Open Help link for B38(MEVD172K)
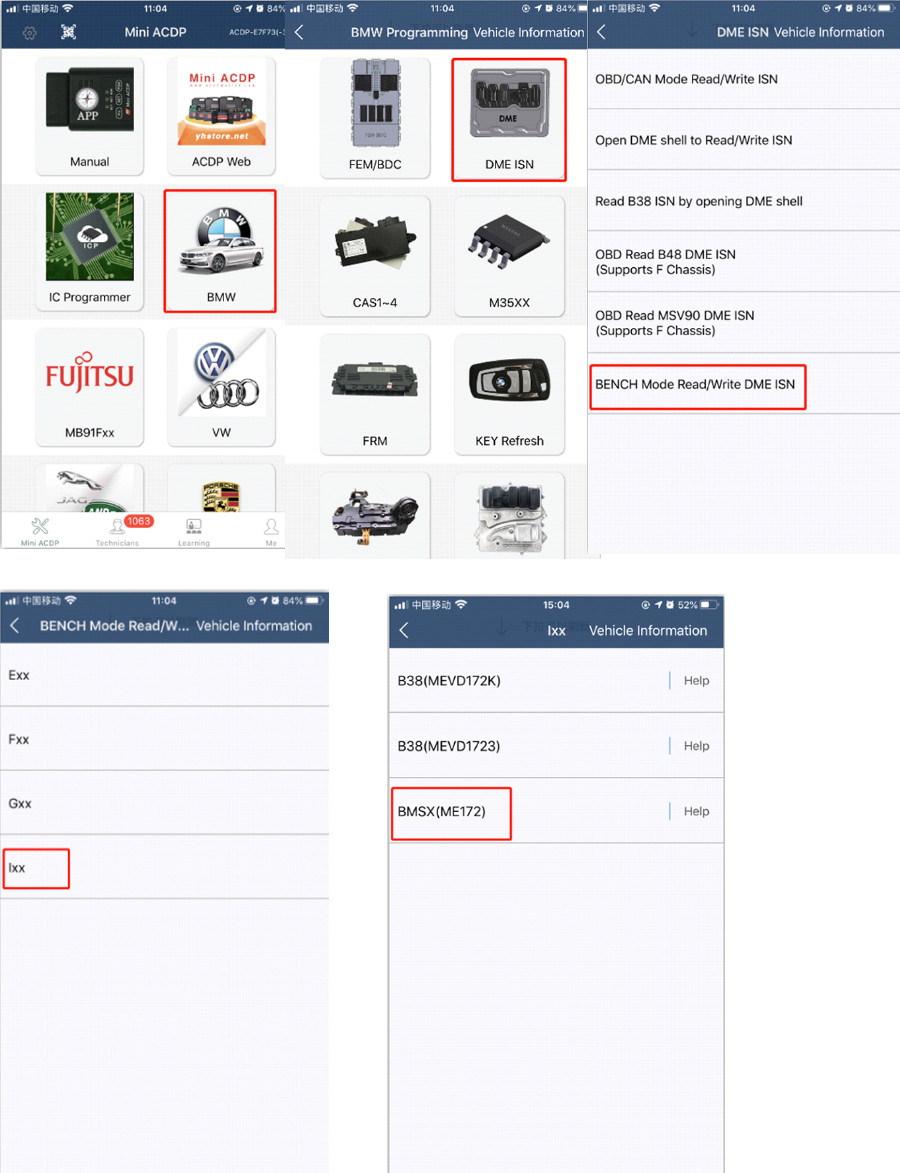The height and width of the screenshot is (1173, 900). point(697,681)
